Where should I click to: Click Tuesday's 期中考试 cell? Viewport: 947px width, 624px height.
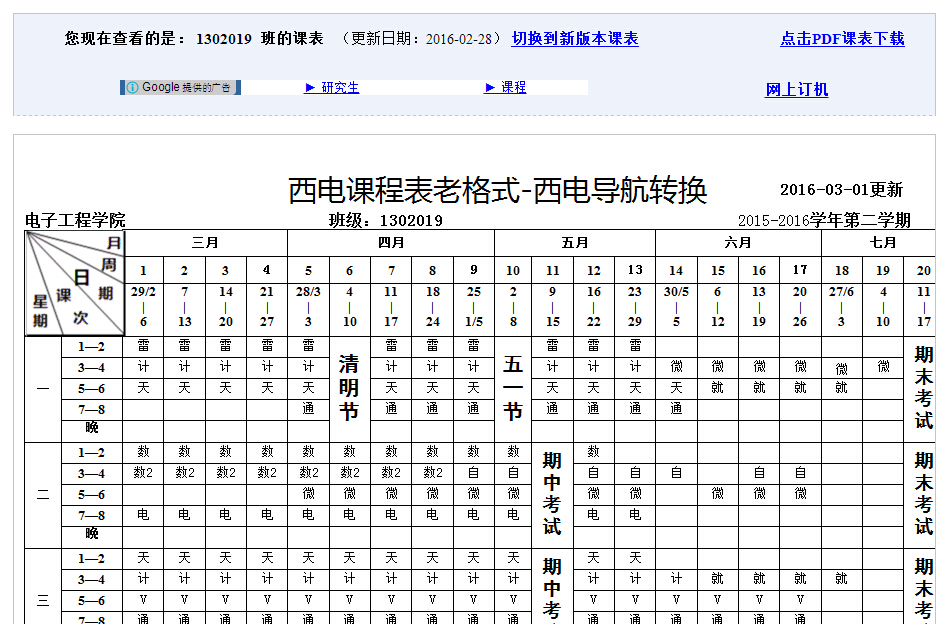[x=552, y=493]
